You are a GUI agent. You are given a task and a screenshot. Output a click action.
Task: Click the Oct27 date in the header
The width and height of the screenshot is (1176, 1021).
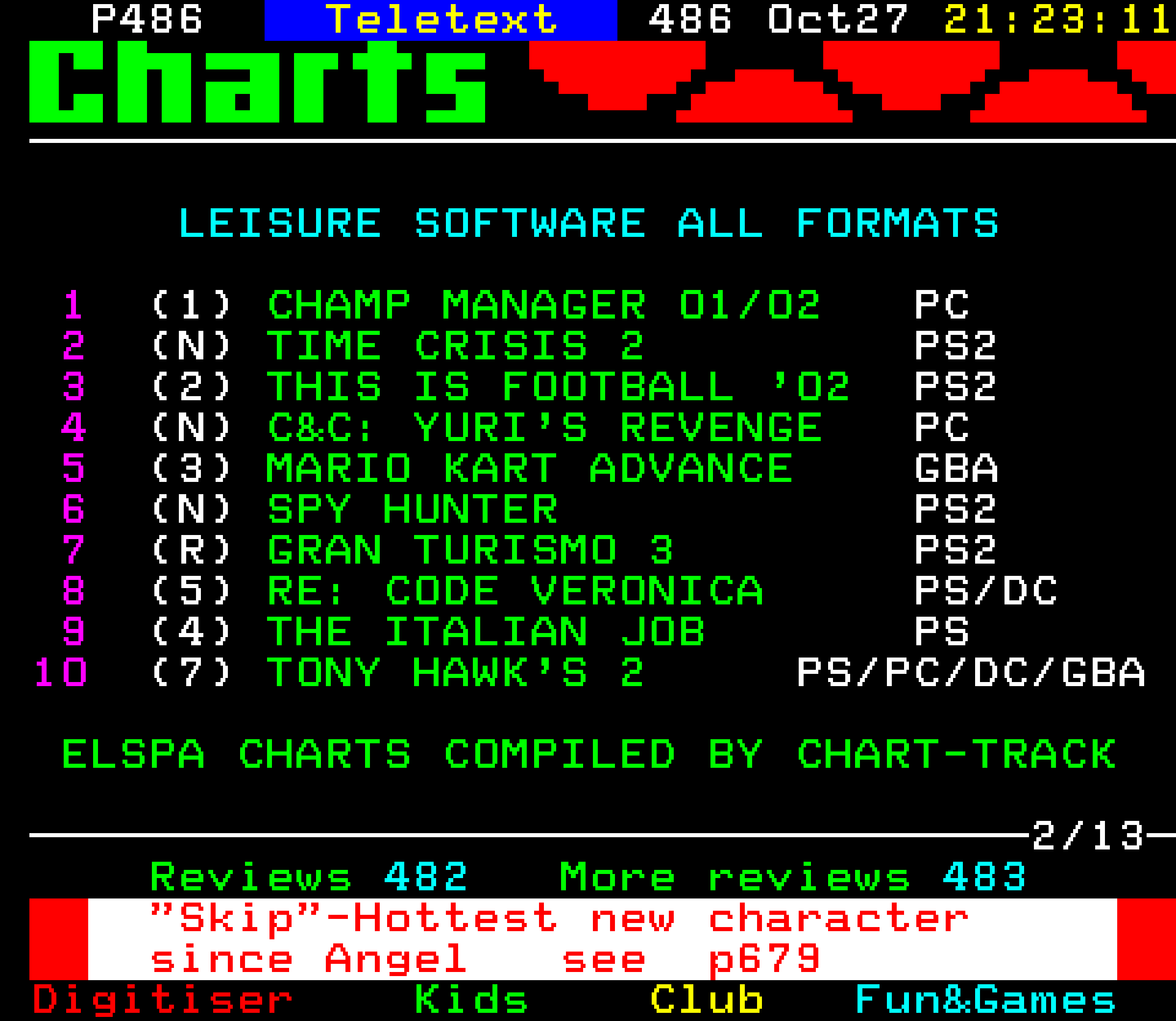[x=837, y=19]
